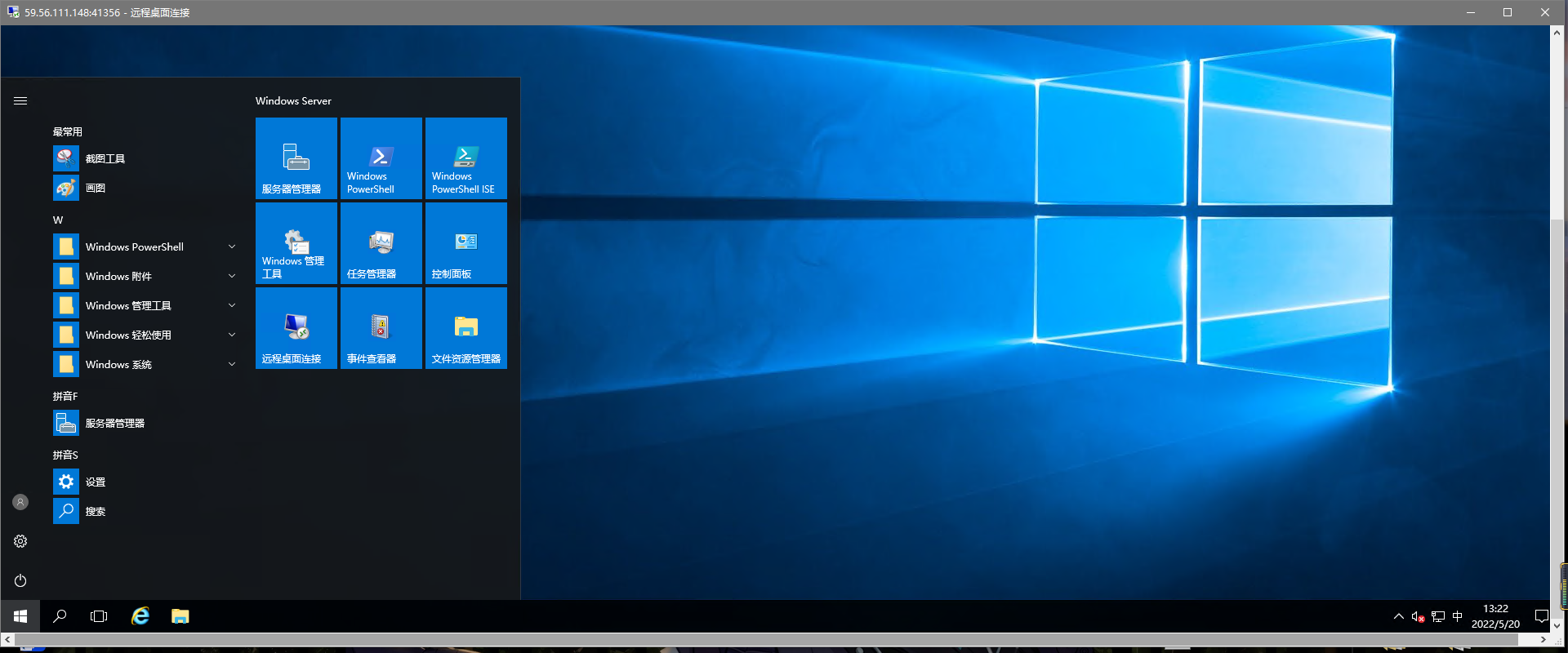Switch the 中 input method indicator
Viewport: 1568px width, 653px height.
(1458, 616)
